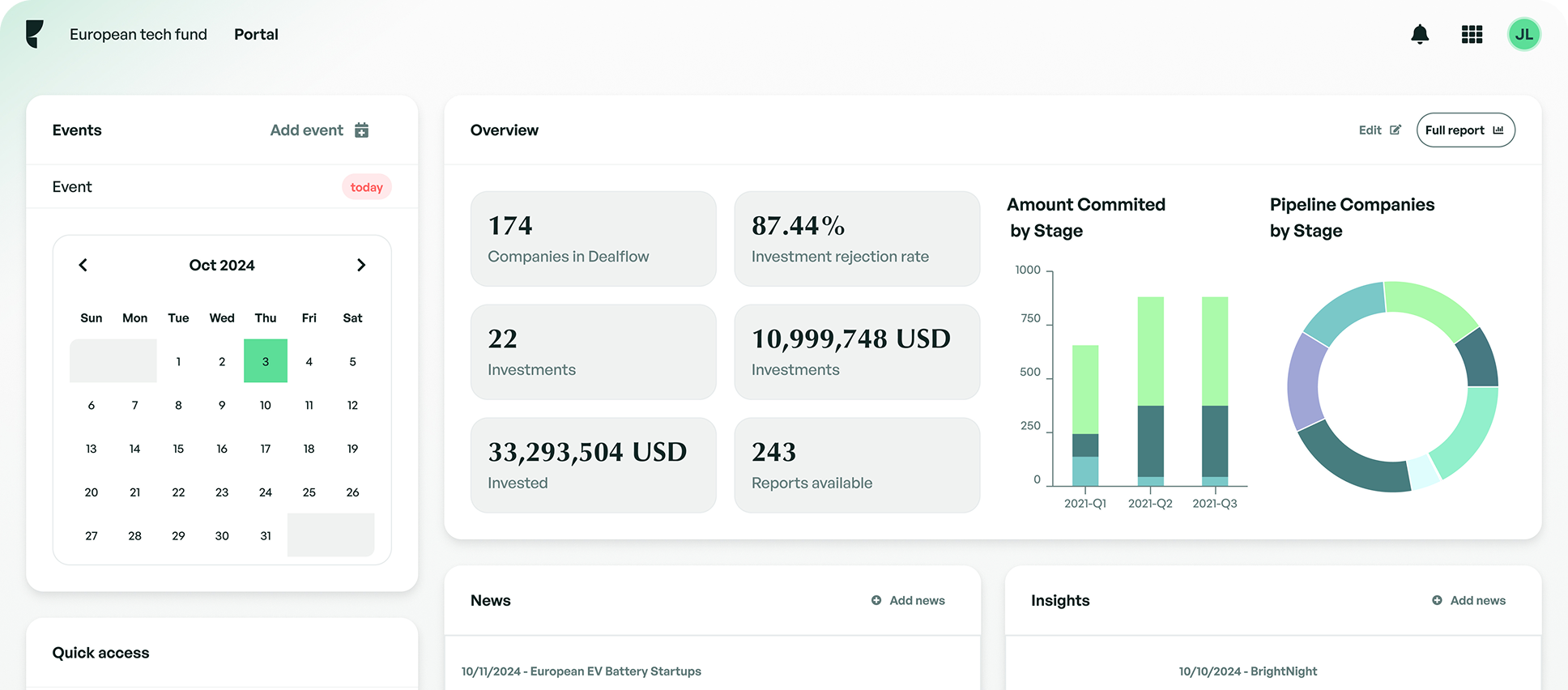Open the JL user avatar menu

pos(1523,34)
